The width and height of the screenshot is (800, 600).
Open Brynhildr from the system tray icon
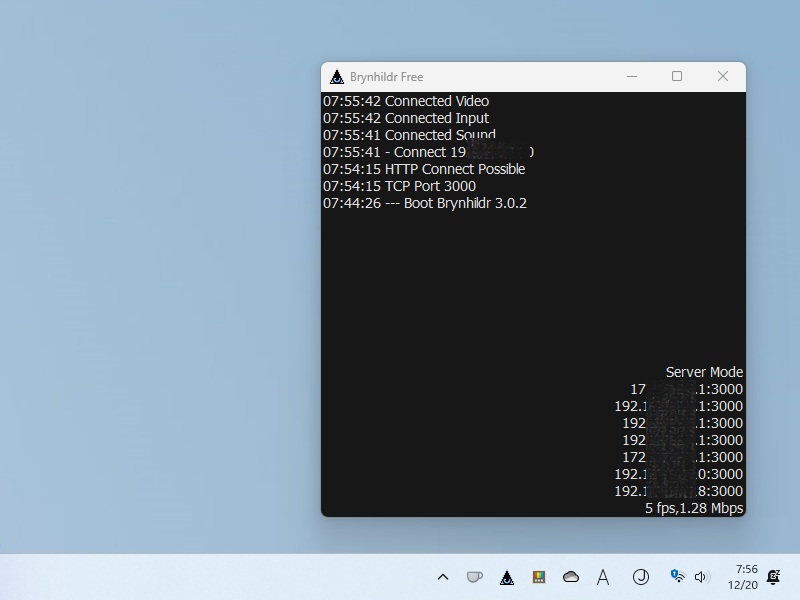[x=507, y=577]
